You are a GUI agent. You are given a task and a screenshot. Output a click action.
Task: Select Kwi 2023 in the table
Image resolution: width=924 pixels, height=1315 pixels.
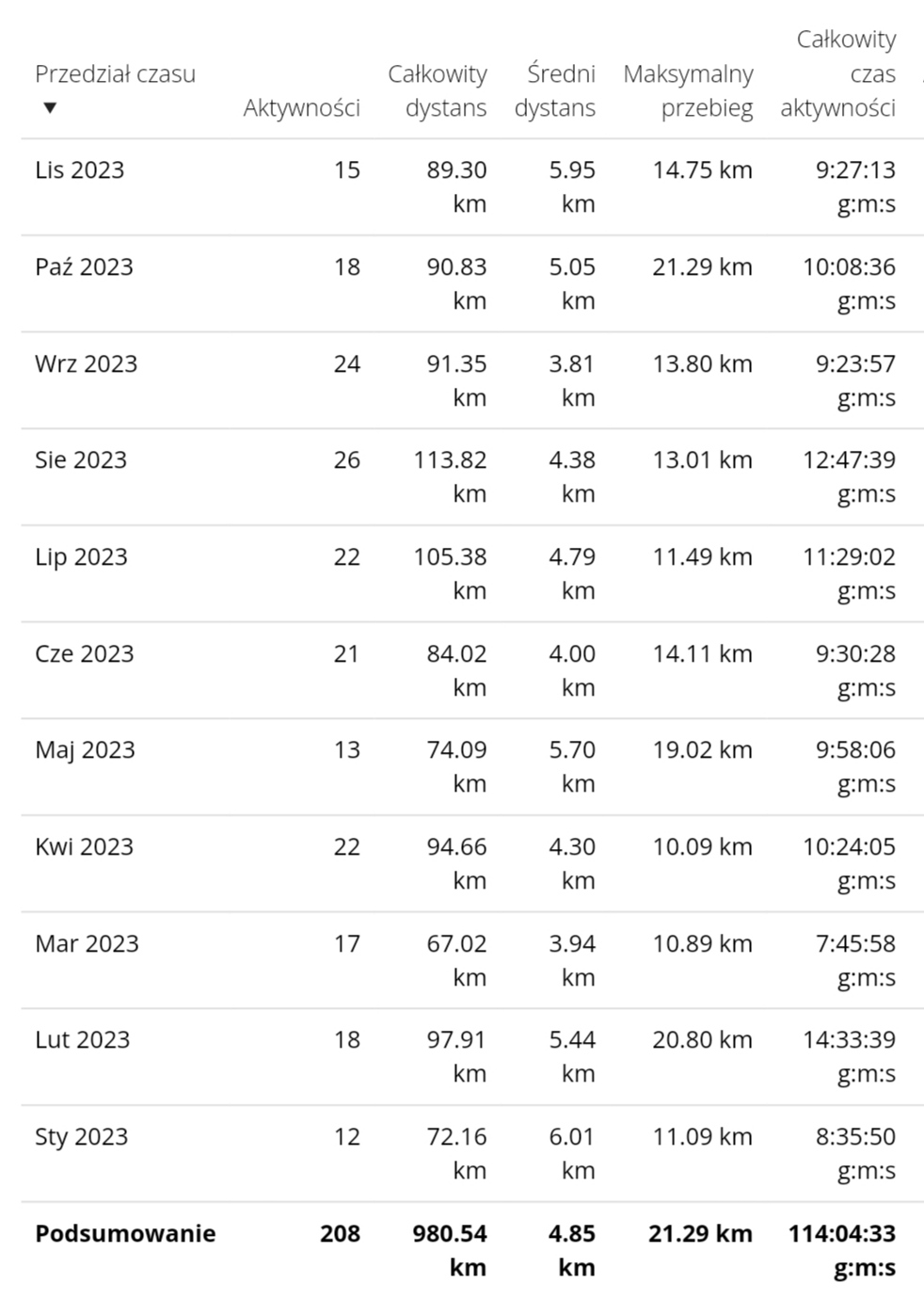pos(84,847)
